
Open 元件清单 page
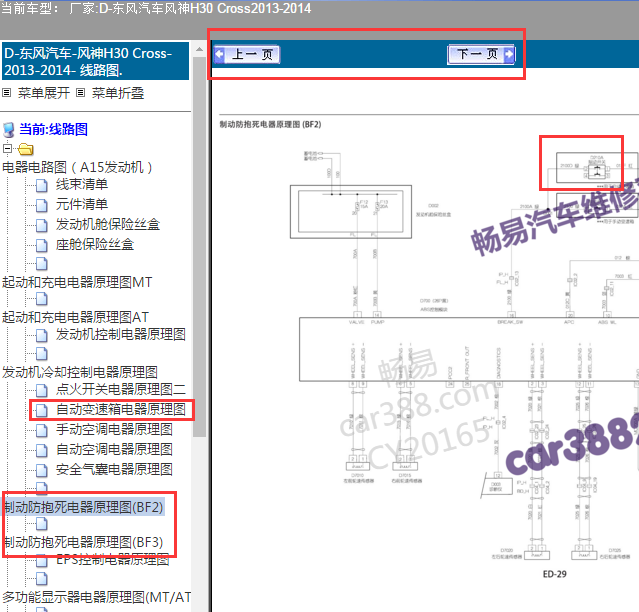(x=82, y=205)
